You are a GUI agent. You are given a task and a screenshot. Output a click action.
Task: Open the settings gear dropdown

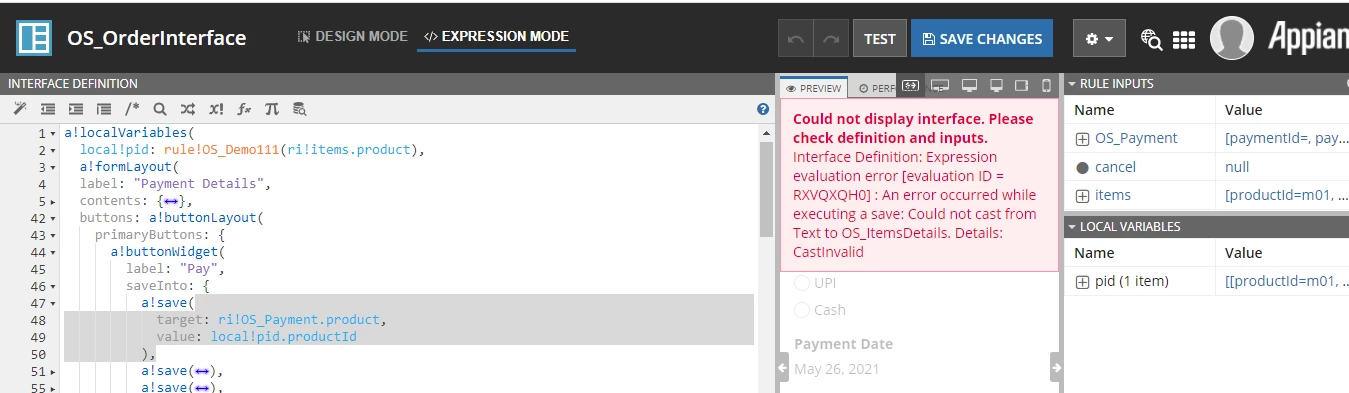point(1099,39)
